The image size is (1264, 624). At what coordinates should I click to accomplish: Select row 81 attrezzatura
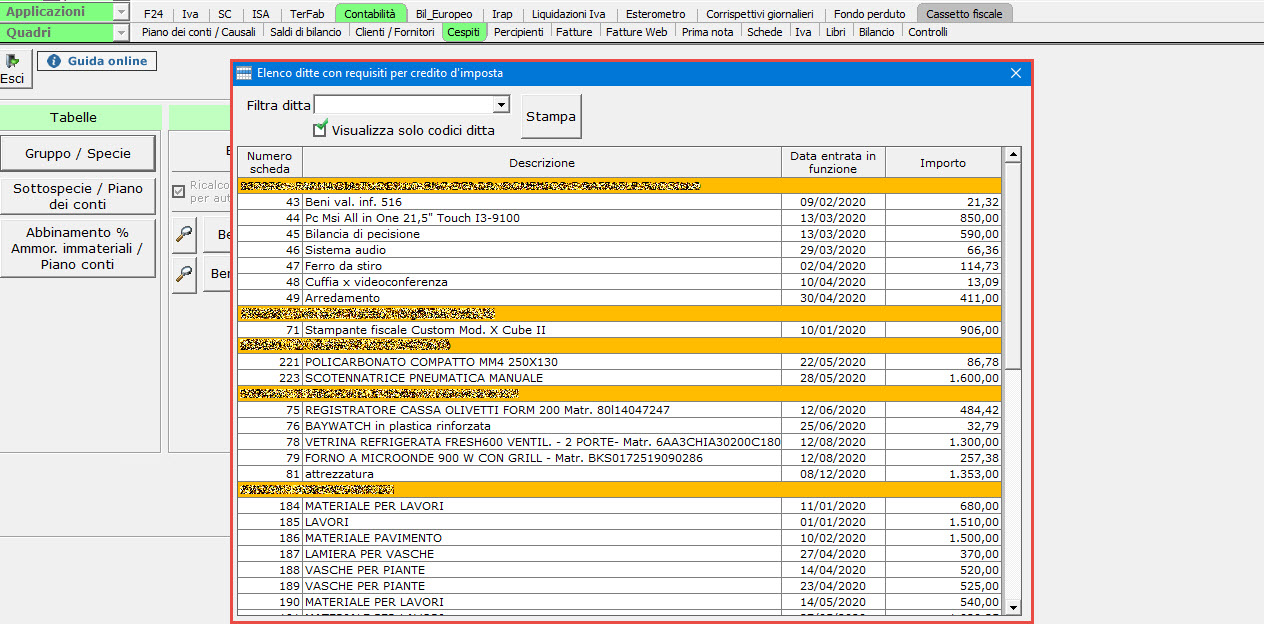click(619, 474)
